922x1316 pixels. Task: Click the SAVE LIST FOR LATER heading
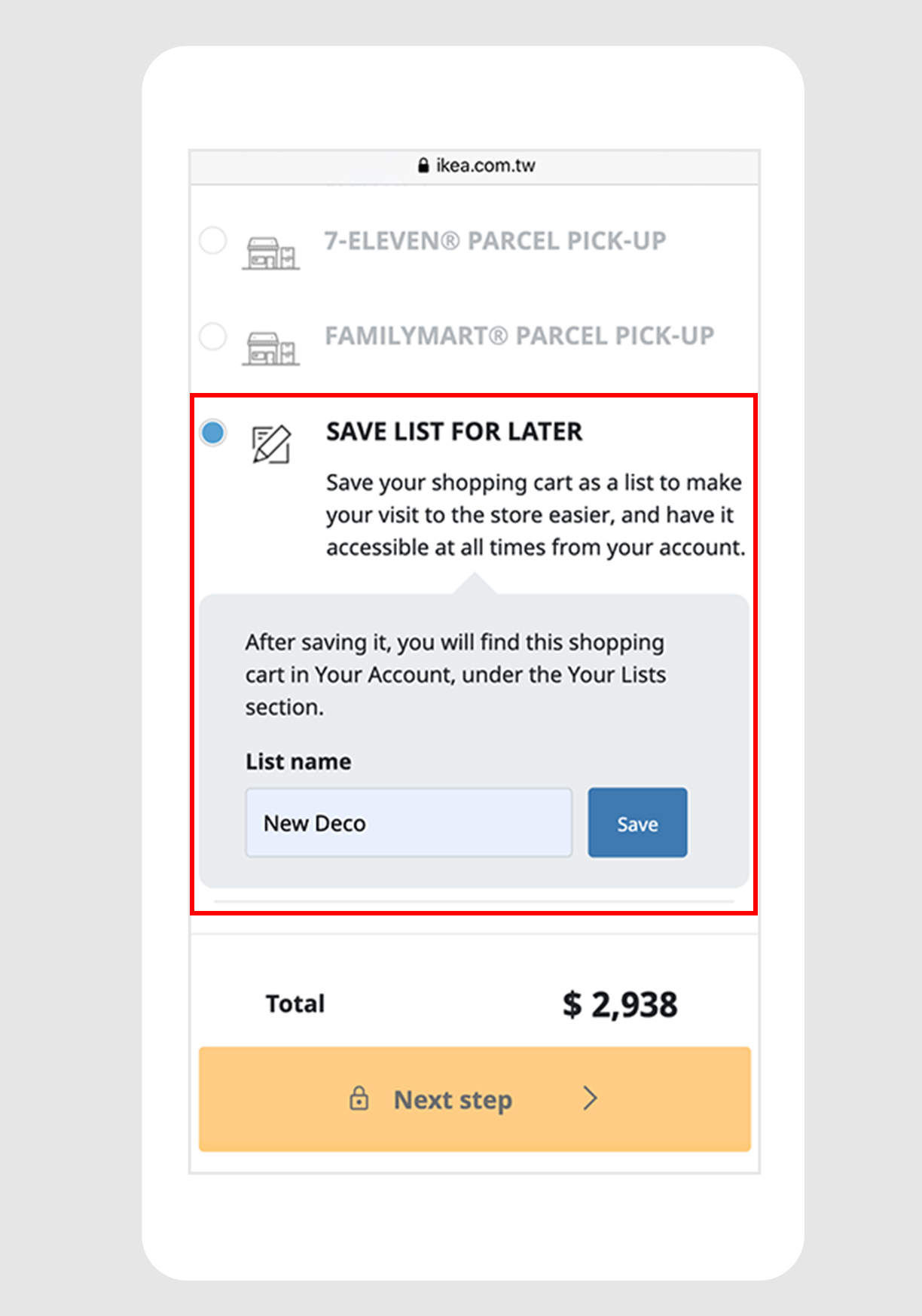tap(453, 431)
